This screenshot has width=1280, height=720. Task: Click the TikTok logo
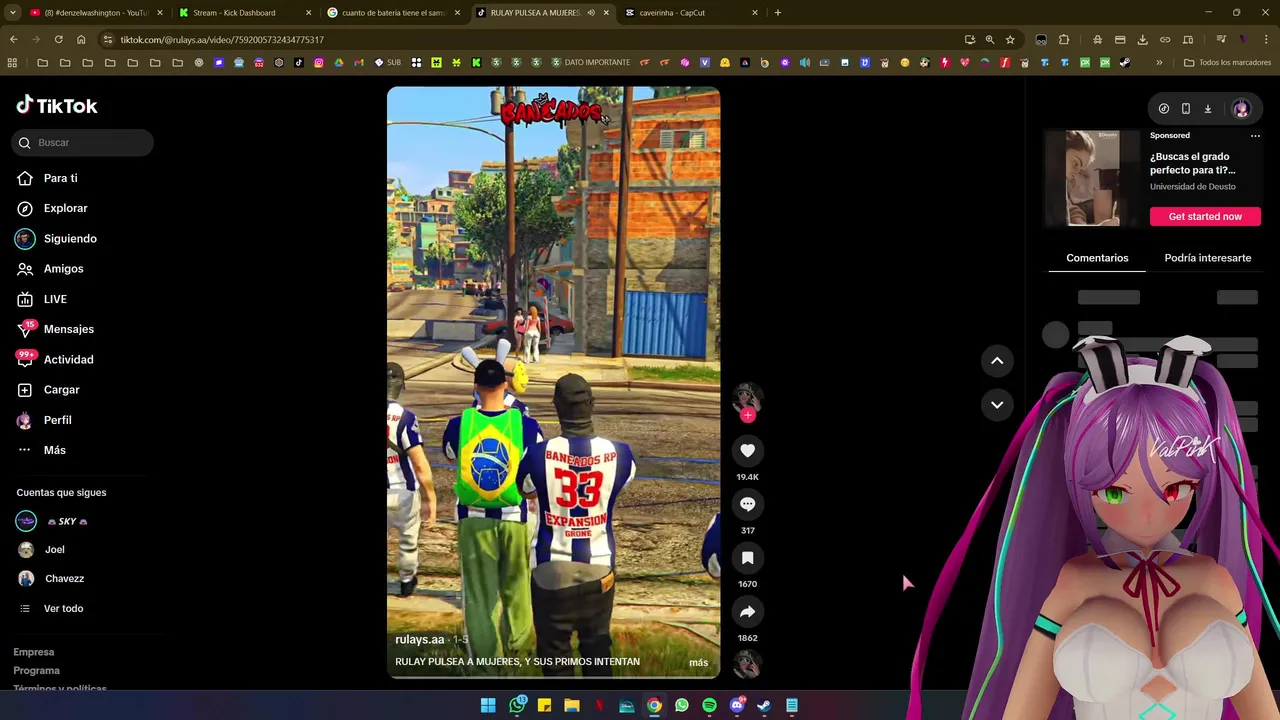coord(57,105)
